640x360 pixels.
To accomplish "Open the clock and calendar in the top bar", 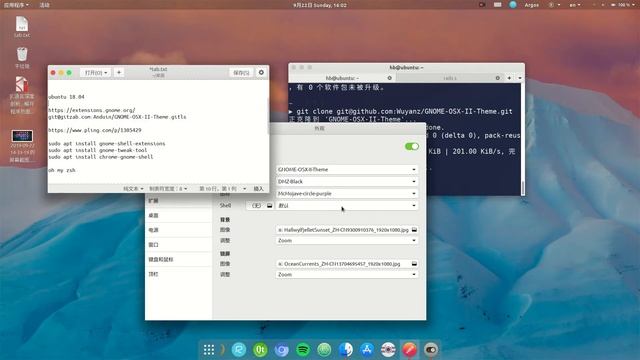I will point(320,5).
